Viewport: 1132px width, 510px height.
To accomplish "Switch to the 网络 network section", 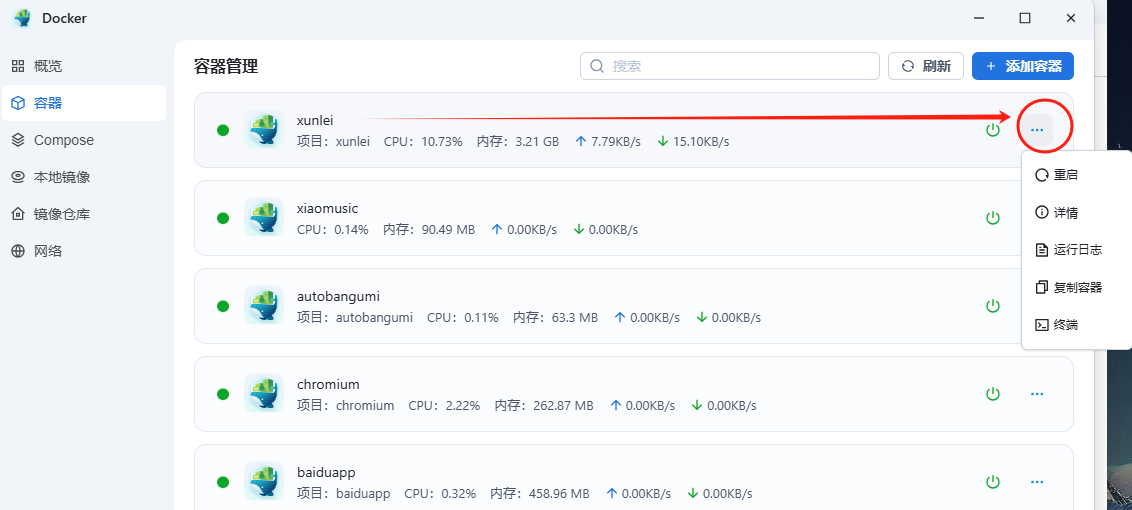I will point(83,251).
